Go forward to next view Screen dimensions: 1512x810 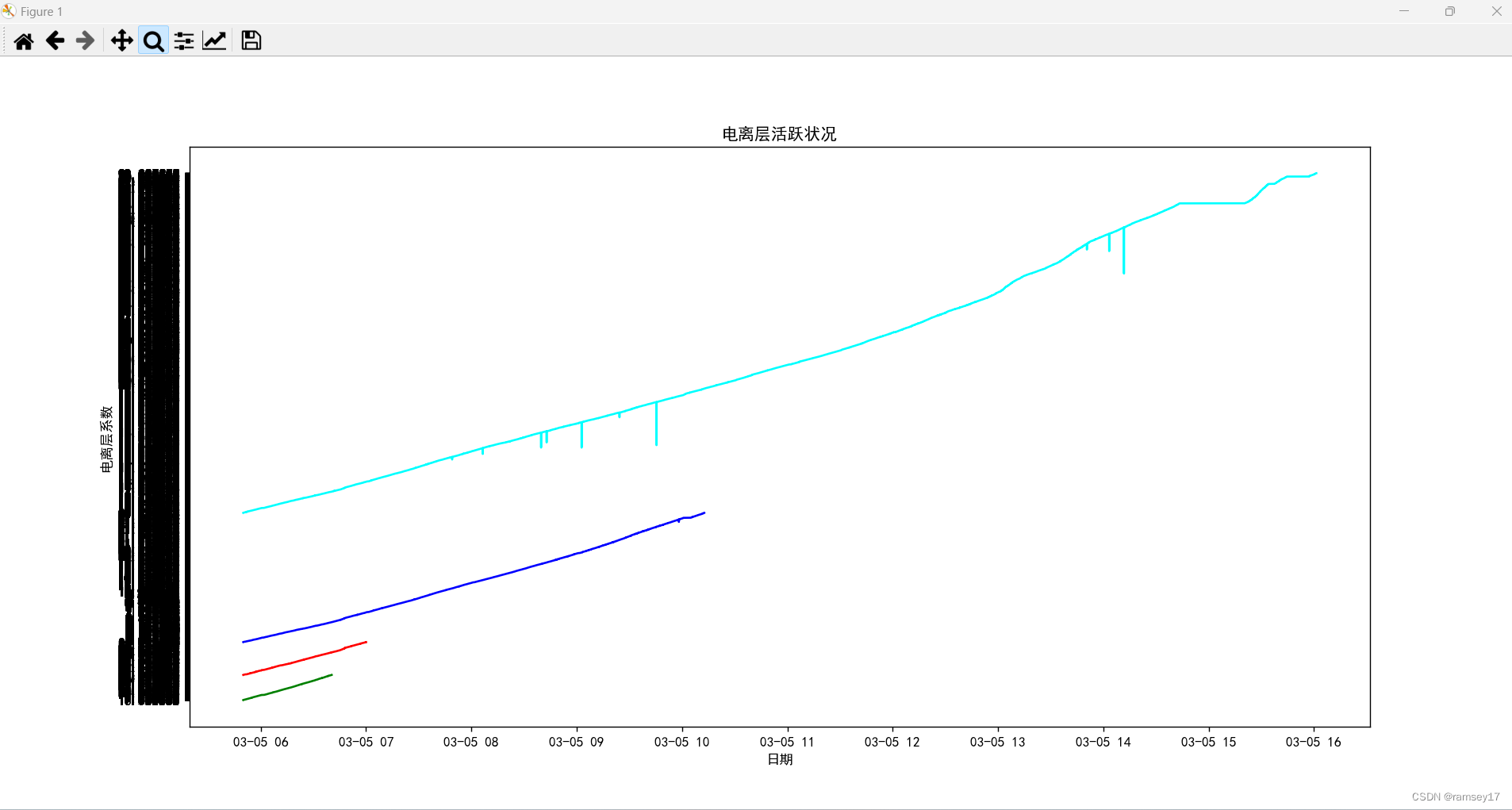(x=85, y=40)
